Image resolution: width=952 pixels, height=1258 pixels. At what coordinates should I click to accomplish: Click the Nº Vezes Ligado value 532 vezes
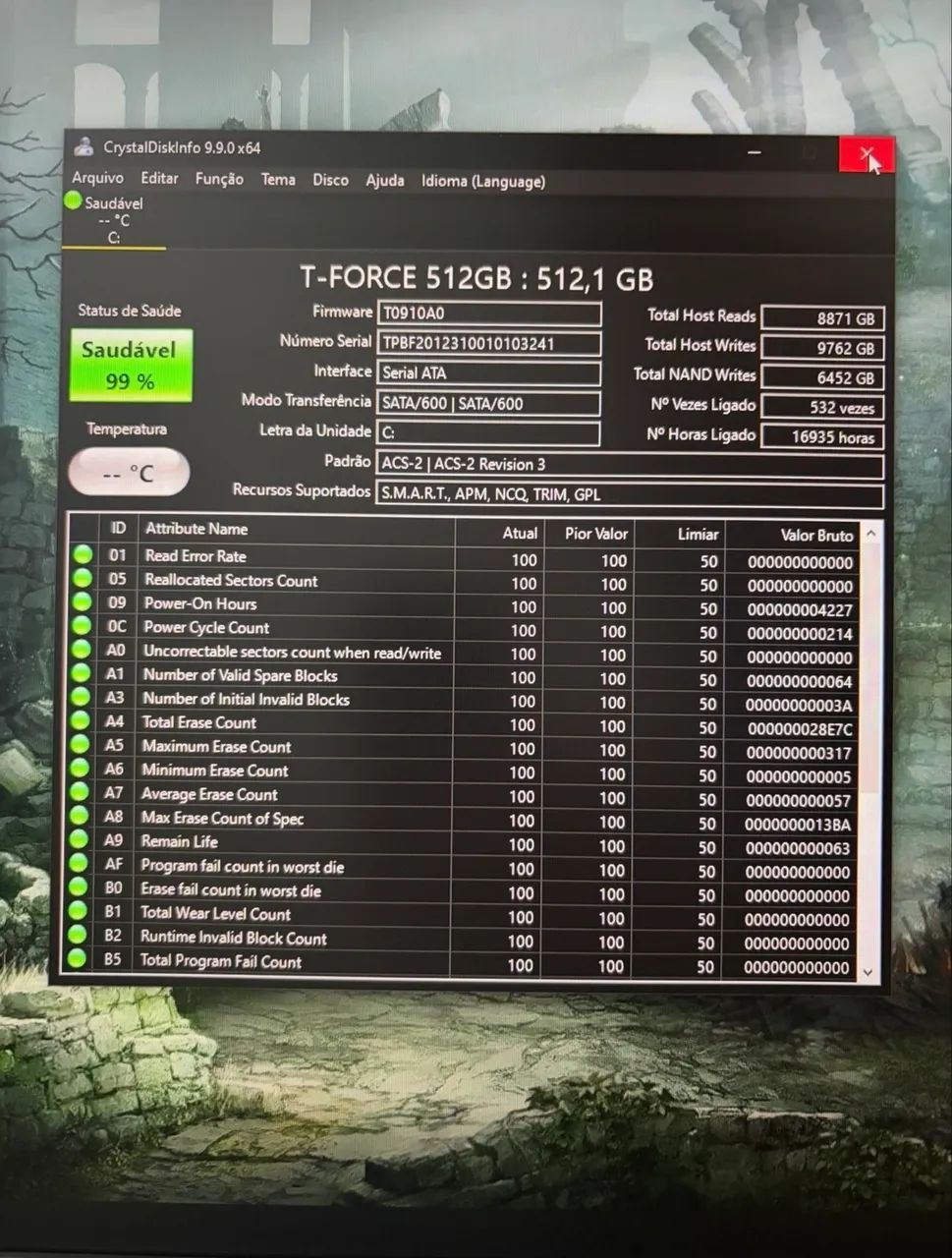[x=823, y=408]
